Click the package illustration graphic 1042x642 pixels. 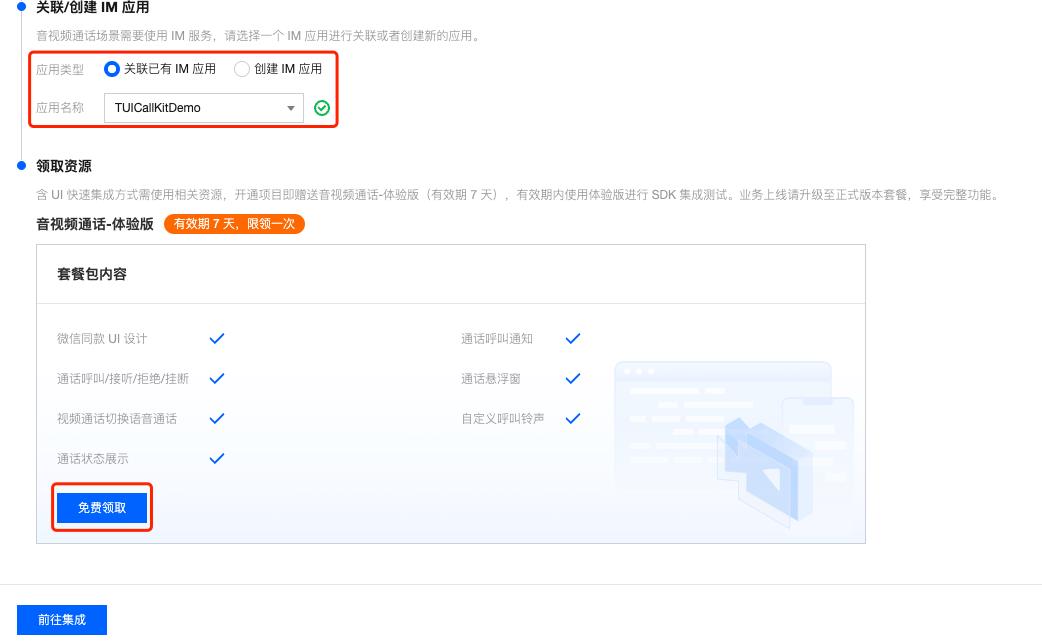(735, 440)
